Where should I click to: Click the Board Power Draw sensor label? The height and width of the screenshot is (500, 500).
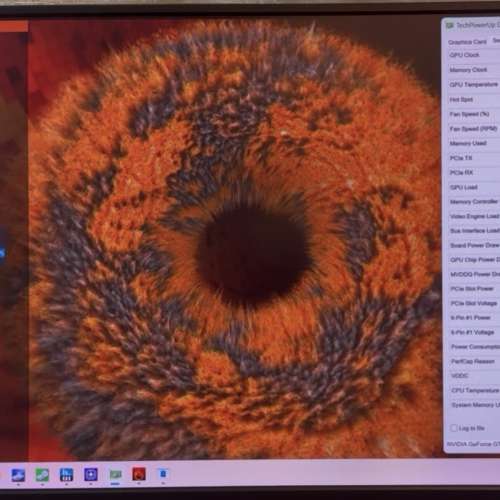pos(475,245)
